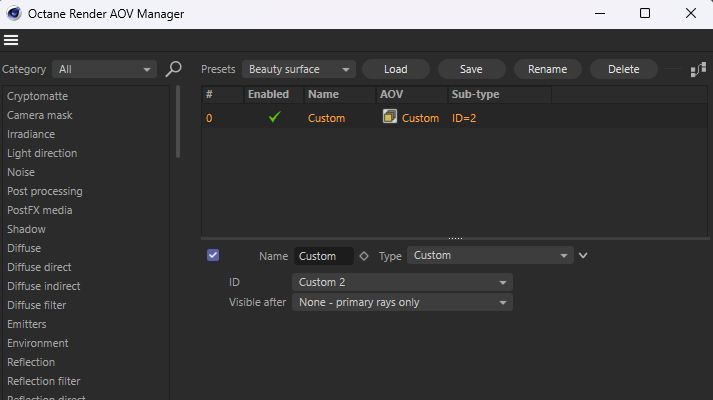Click the Octane logo in title bar
This screenshot has height=400, width=713.
point(14,14)
